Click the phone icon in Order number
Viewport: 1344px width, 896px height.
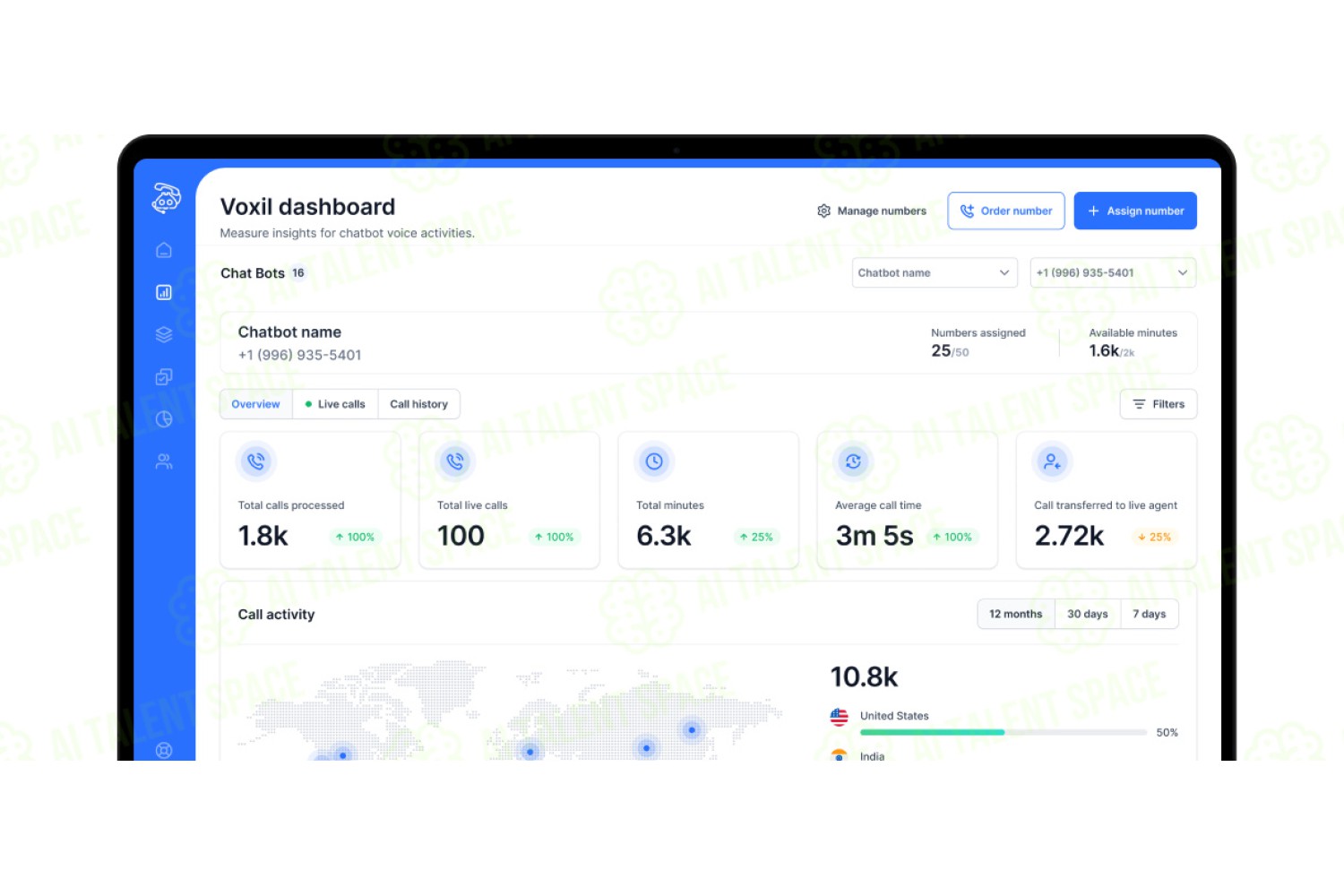[967, 211]
